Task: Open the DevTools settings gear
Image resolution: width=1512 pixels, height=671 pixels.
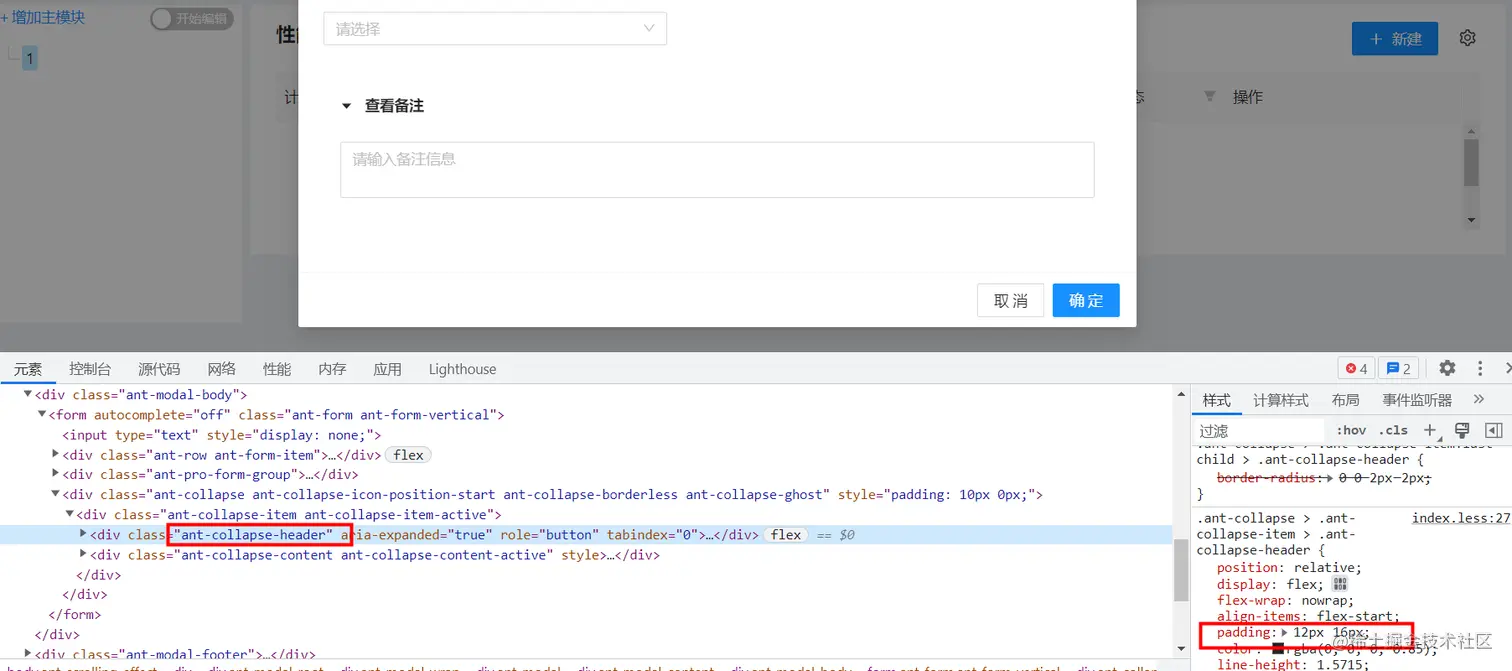Action: pos(1447,368)
